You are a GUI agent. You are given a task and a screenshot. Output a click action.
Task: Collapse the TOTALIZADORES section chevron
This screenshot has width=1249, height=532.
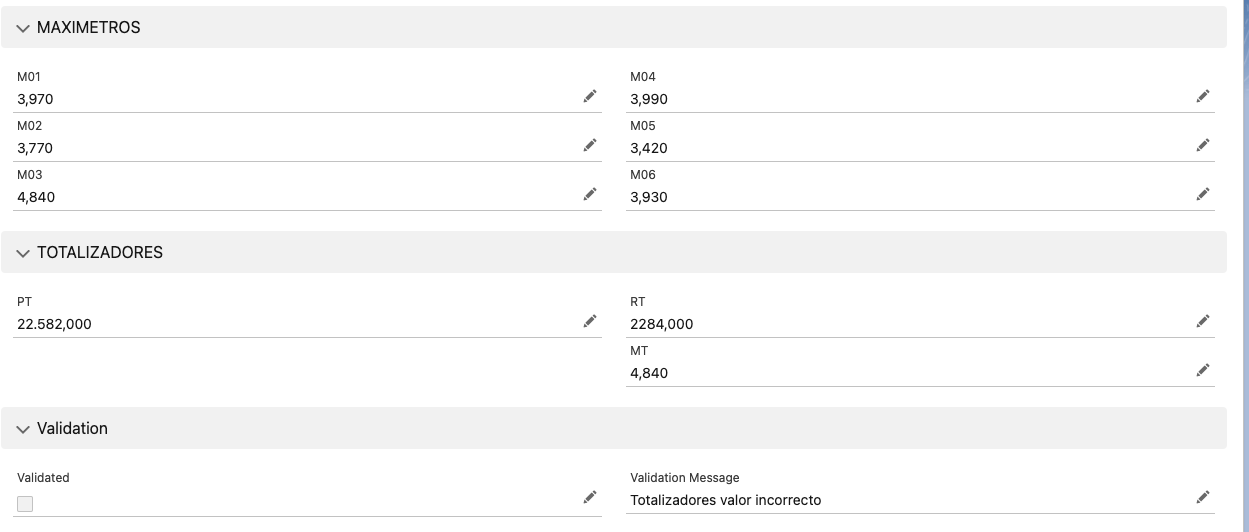tap(23, 253)
